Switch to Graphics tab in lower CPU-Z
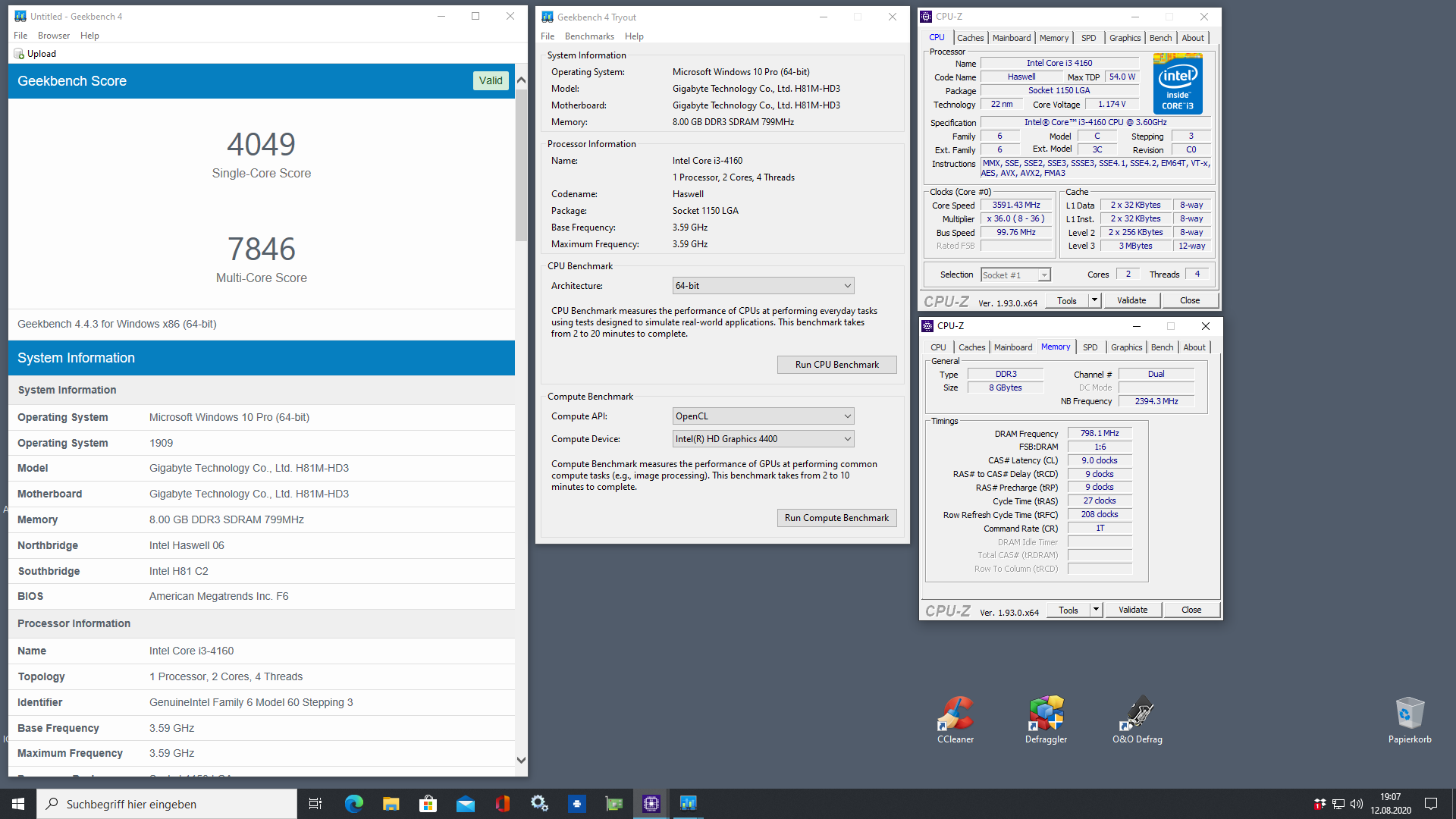Viewport: 1456px width, 819px height. point(1126,347)
